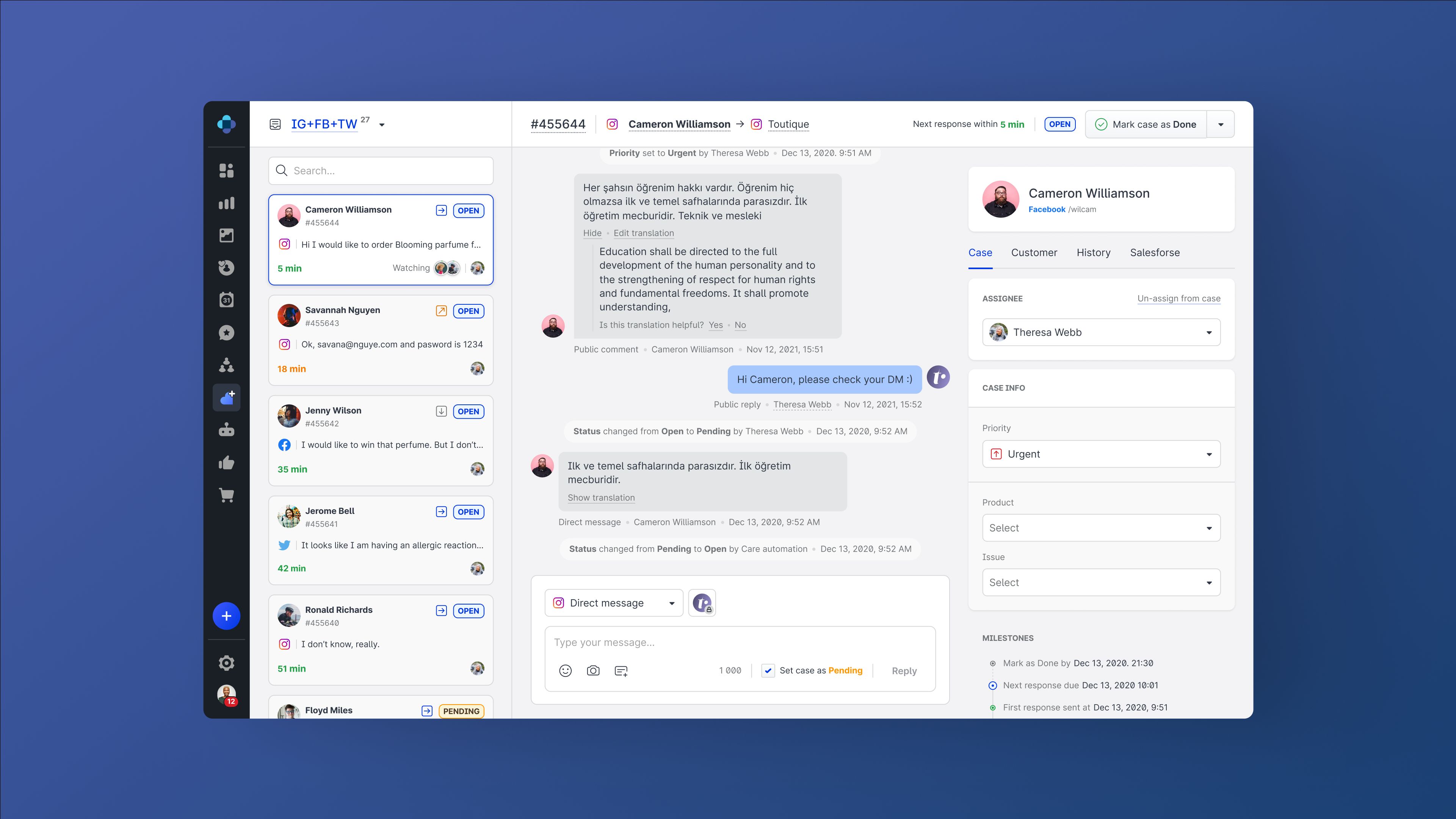Open the Direct message type dropdown

tap(614, 603)
